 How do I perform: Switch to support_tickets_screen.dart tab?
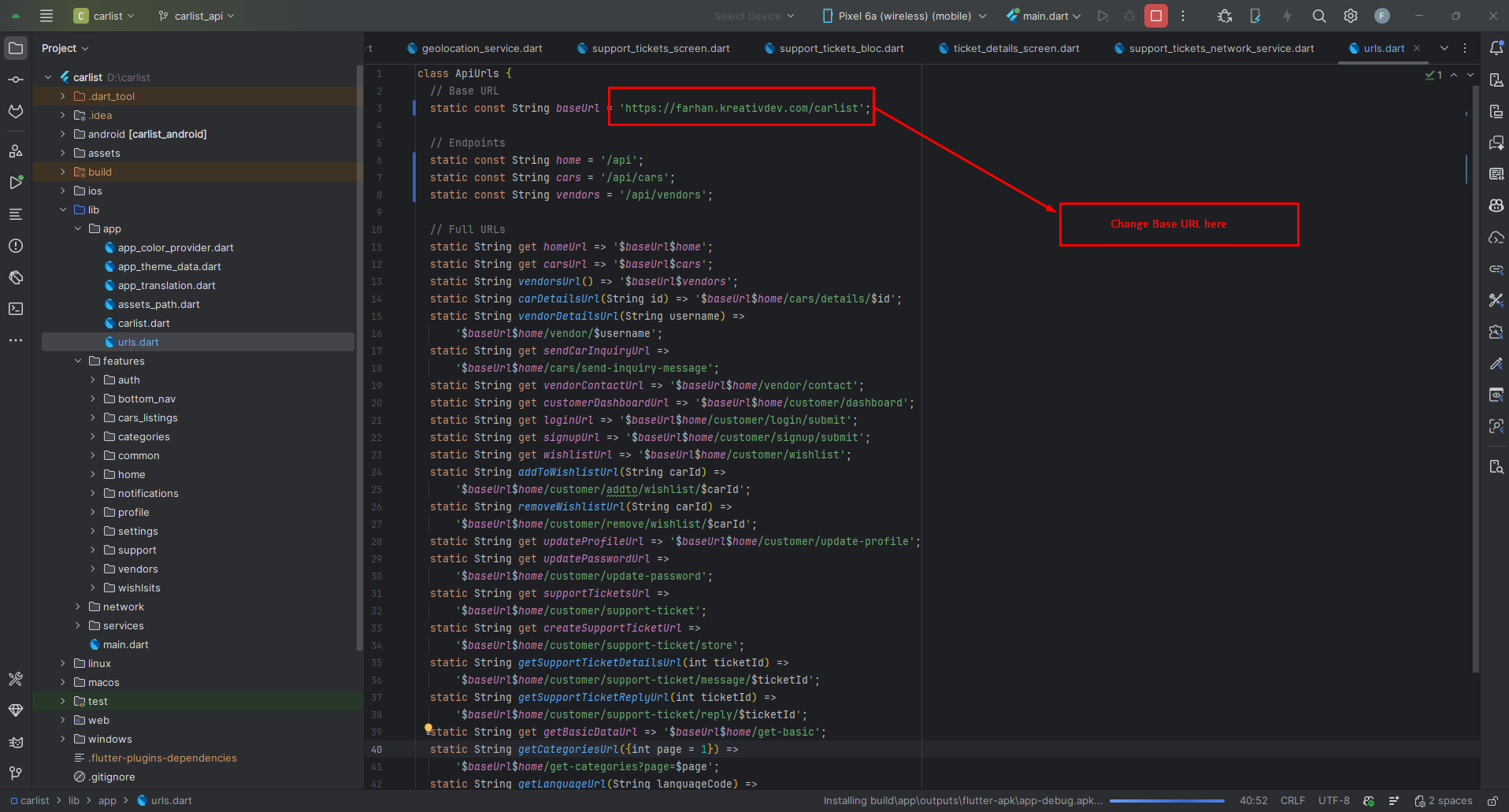point(653,48)
